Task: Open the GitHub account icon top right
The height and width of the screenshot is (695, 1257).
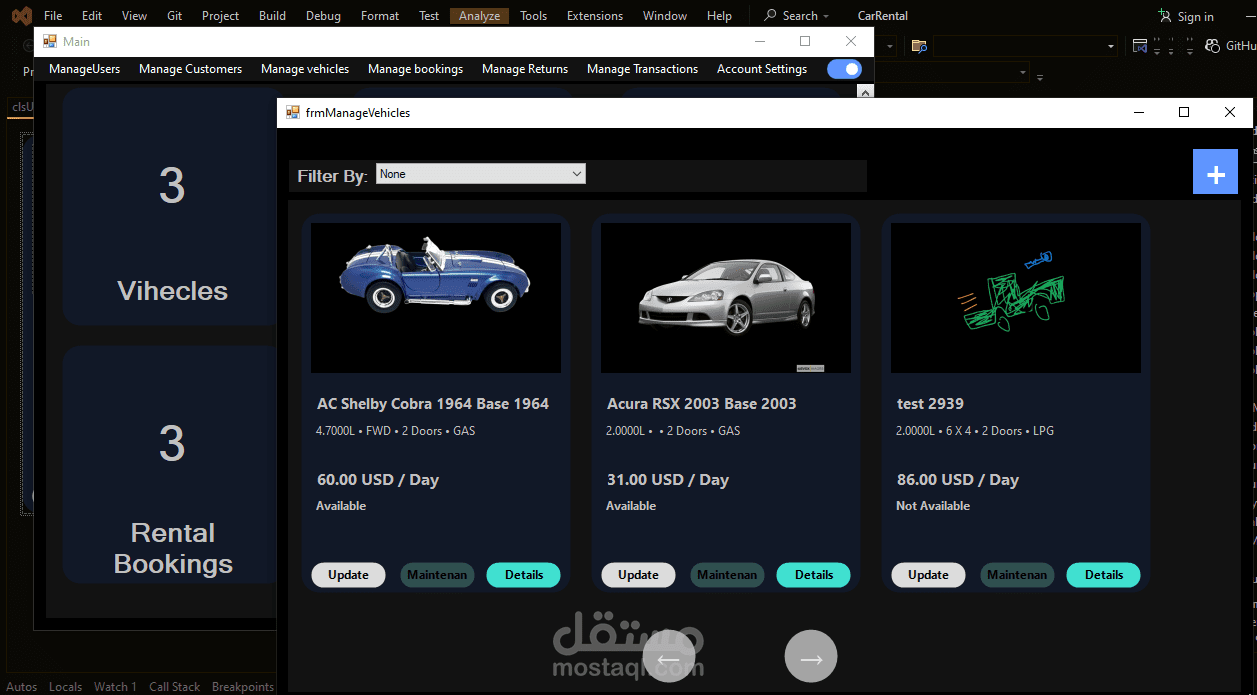Action: (x=1213, y=44)
